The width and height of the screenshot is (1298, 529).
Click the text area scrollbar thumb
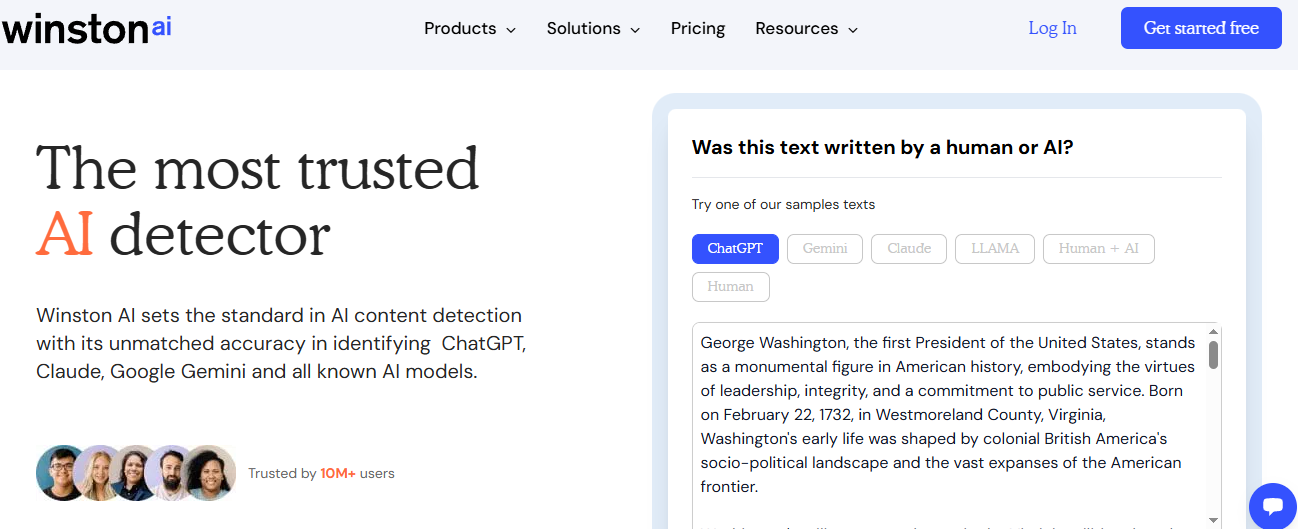click(1213, 355)
